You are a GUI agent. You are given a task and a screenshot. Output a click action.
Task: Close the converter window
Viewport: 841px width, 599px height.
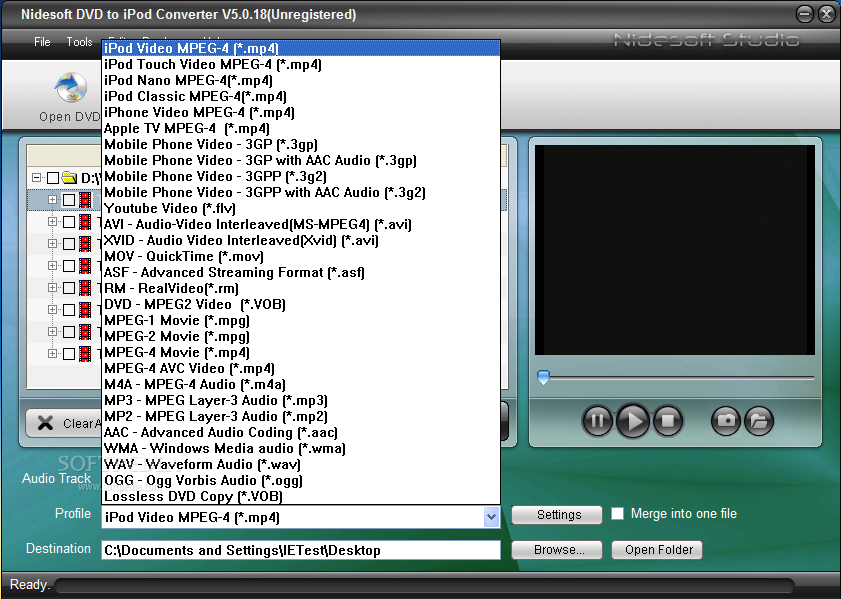(x=827, y=14)
